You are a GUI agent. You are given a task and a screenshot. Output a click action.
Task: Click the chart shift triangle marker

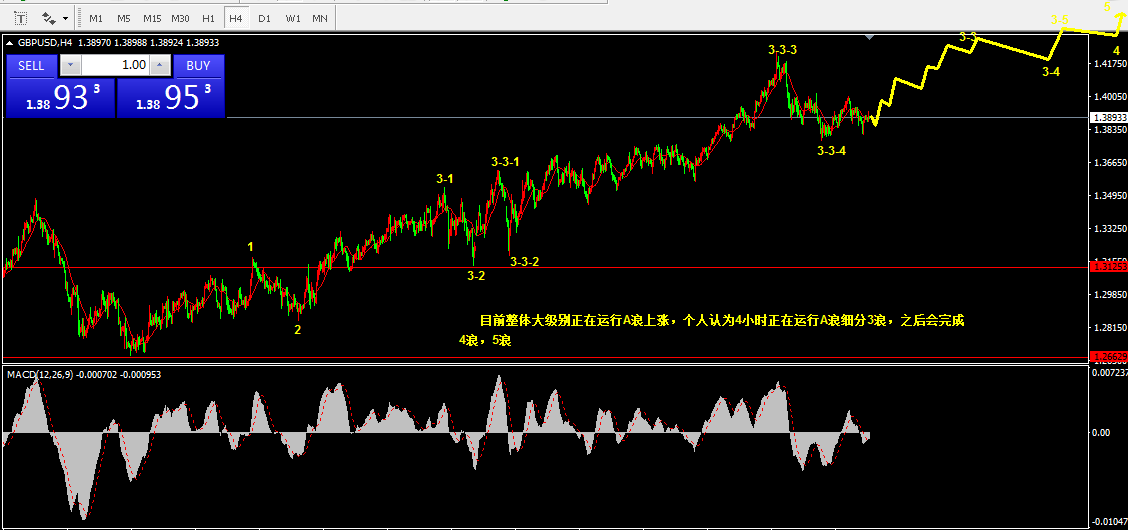[870, 36]
